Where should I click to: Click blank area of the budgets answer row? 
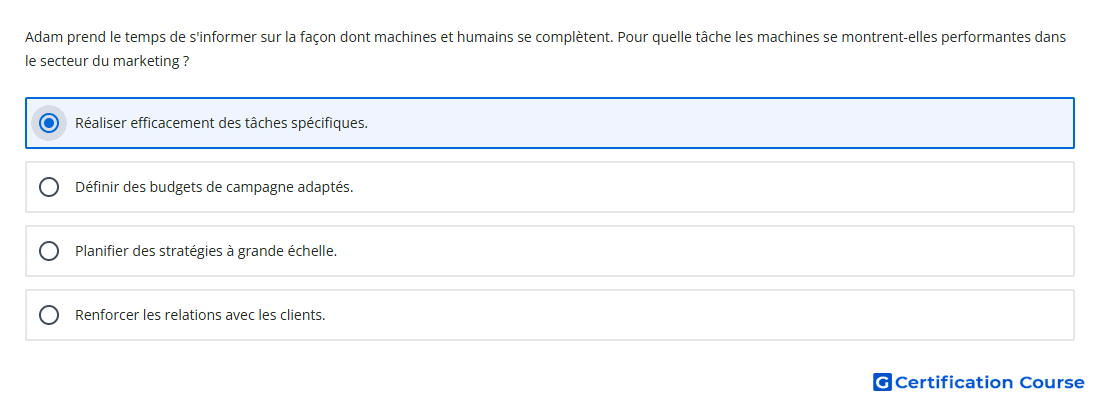click(702, 187)
